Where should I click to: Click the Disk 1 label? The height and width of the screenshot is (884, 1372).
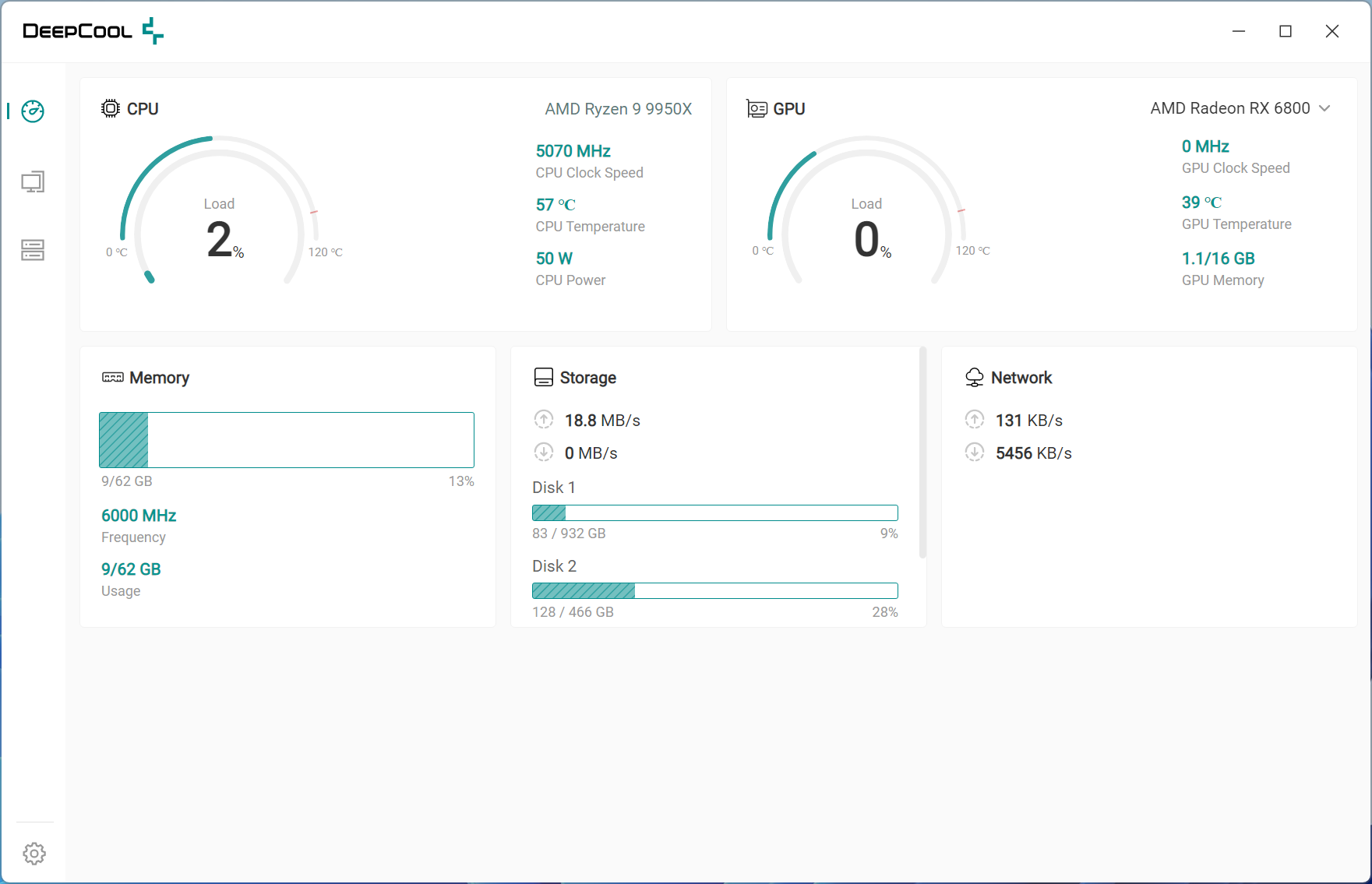(x=554, y=488)
